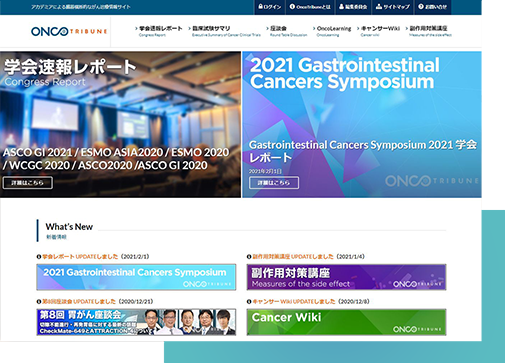Click the chevron before 学会速報レポート menu

tap(137, 28)
